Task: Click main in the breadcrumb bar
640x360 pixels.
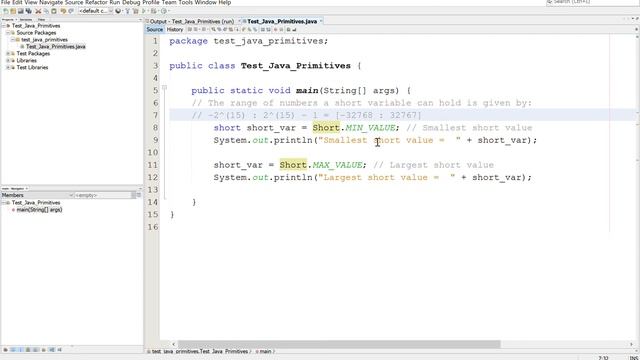Action: 265,351
